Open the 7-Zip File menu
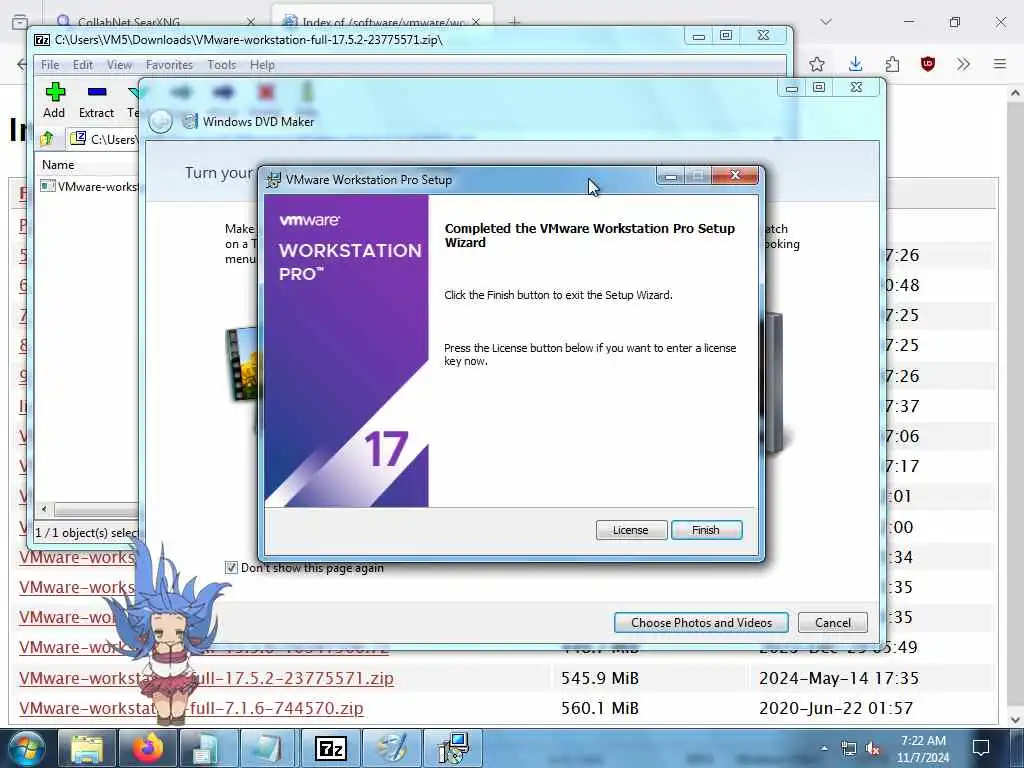Screen dimensions: 1024x768 [x=50, y=65]
